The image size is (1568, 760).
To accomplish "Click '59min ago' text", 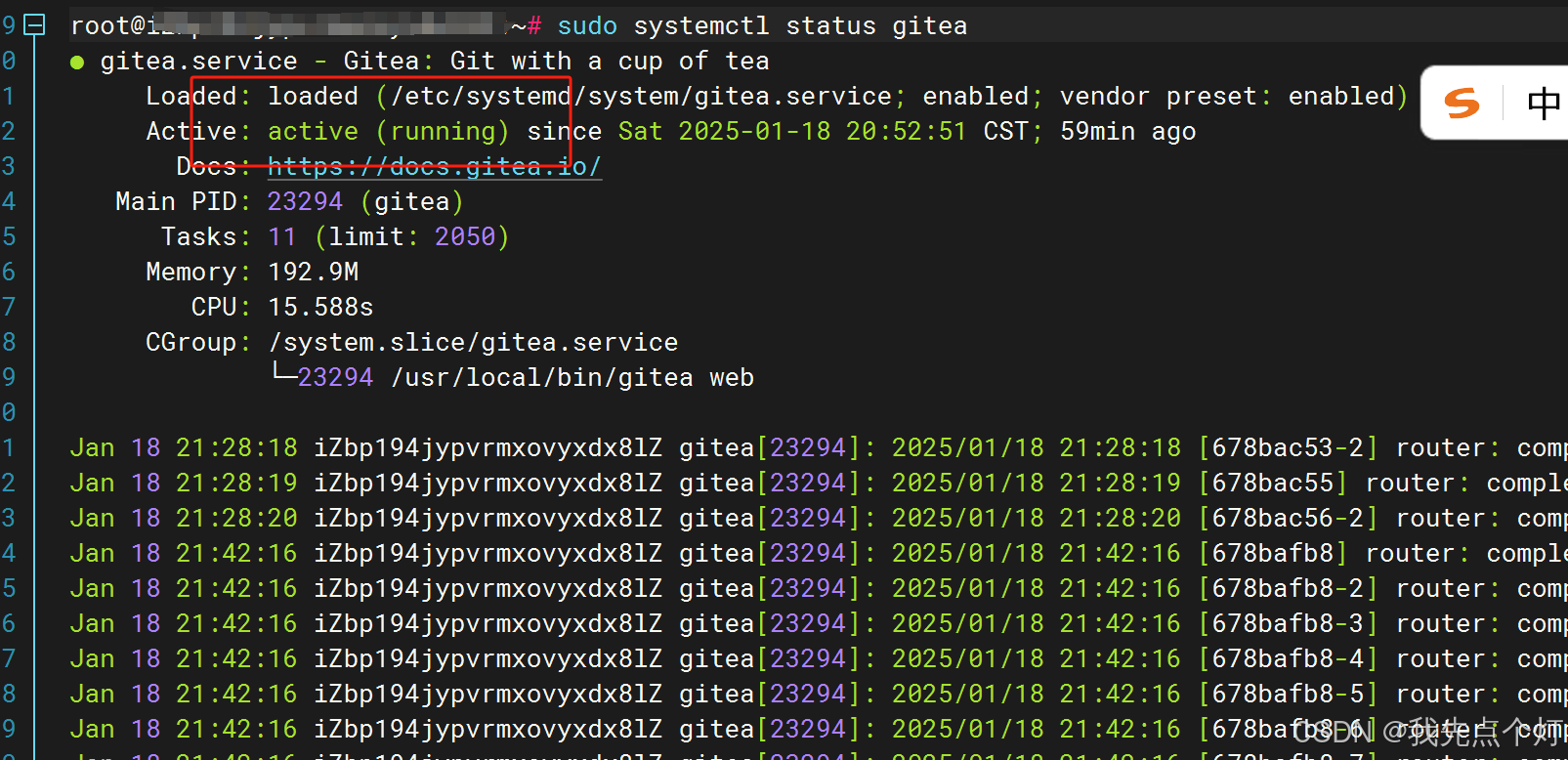I will click(1128, 132).
